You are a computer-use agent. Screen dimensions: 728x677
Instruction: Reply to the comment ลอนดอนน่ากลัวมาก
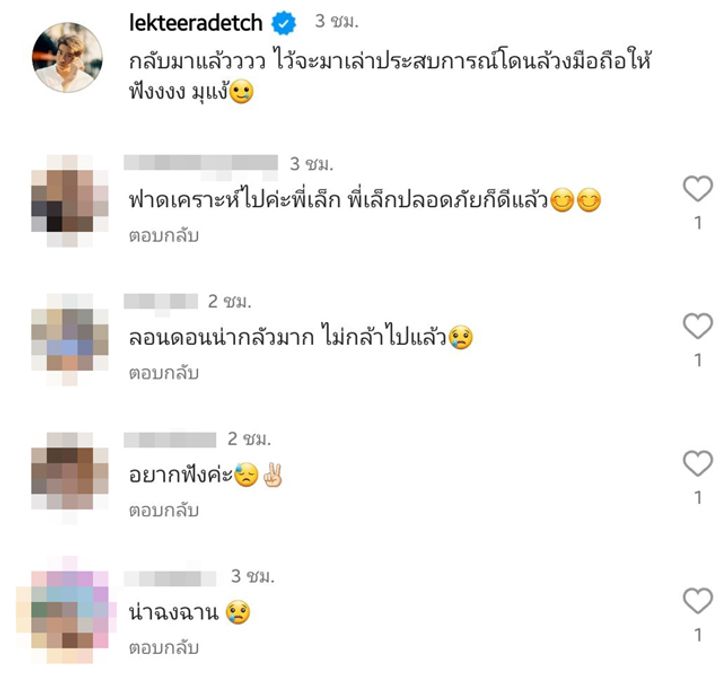(164, 372)
